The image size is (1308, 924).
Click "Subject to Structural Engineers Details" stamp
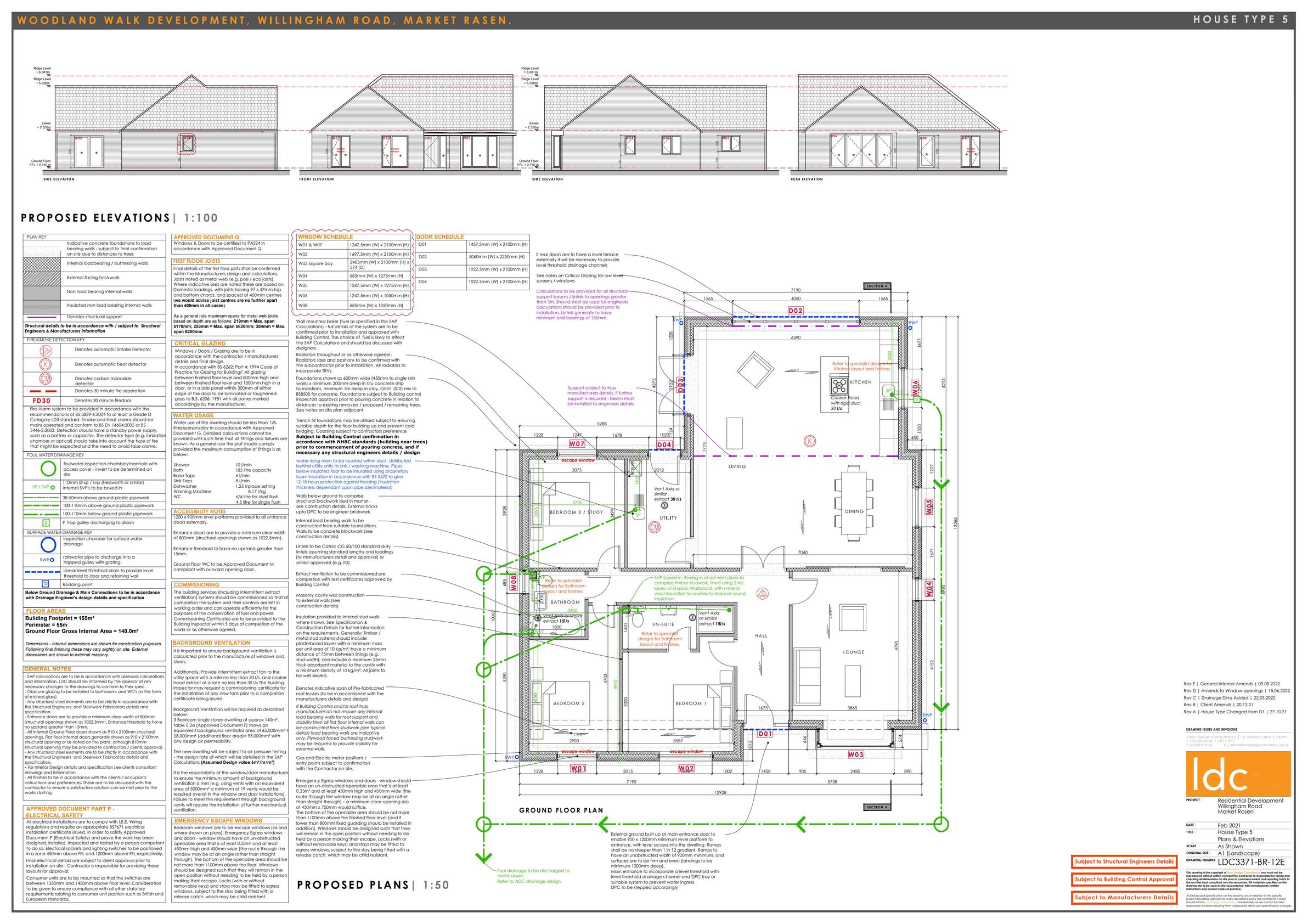tap(1124, 861)
